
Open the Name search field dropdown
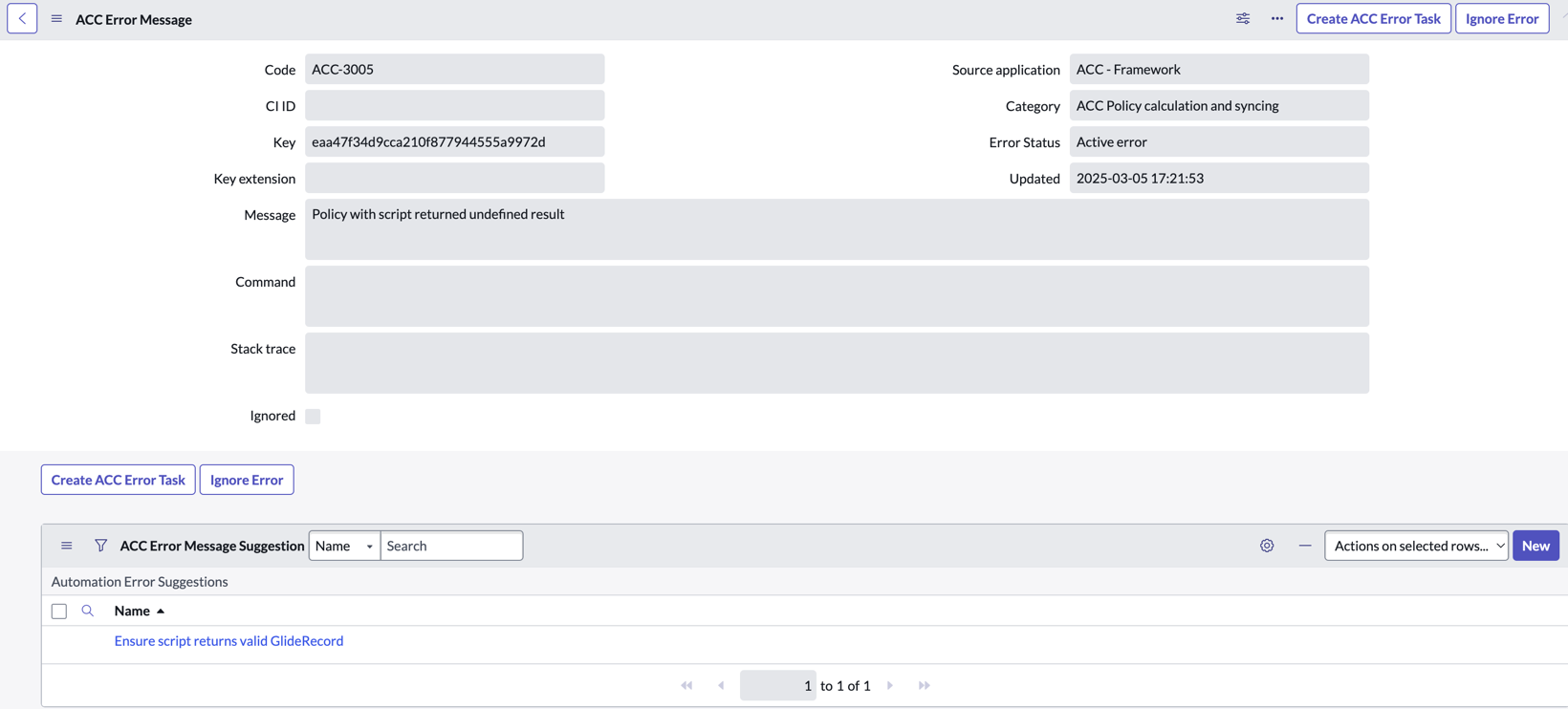point(344,546)
